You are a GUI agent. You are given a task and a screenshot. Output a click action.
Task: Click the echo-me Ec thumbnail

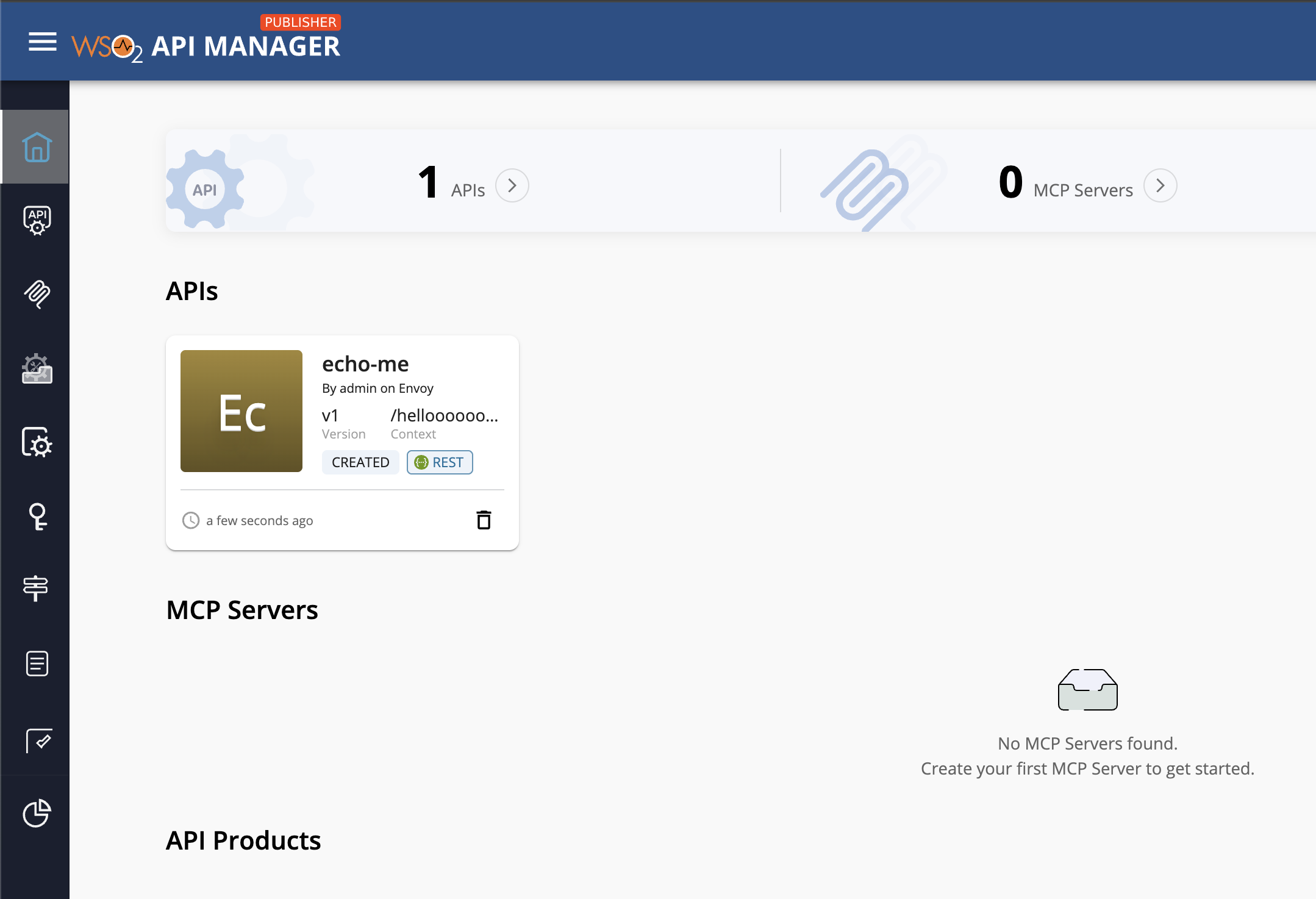(241, 411)
